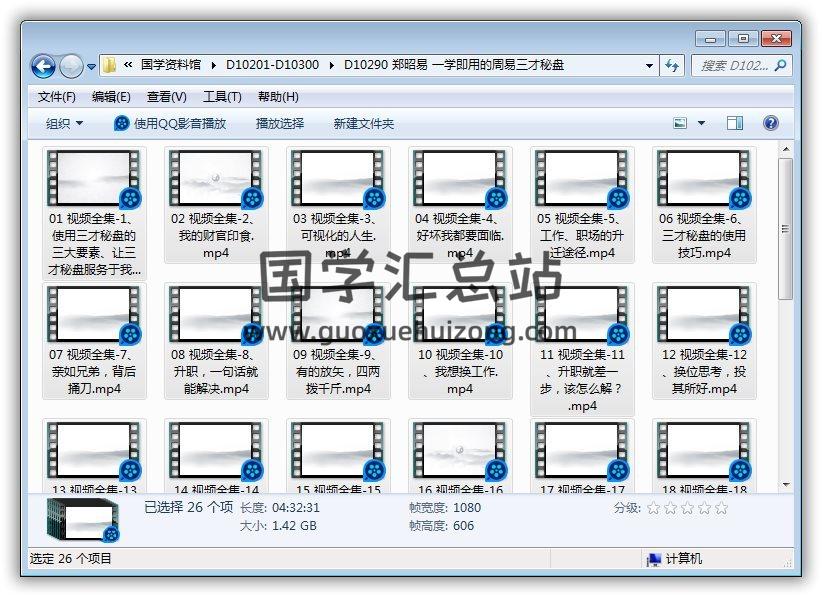Screen dimensions: 822x597
Task: Click 选定 26 个项目 status text
Action: point(70,559)
